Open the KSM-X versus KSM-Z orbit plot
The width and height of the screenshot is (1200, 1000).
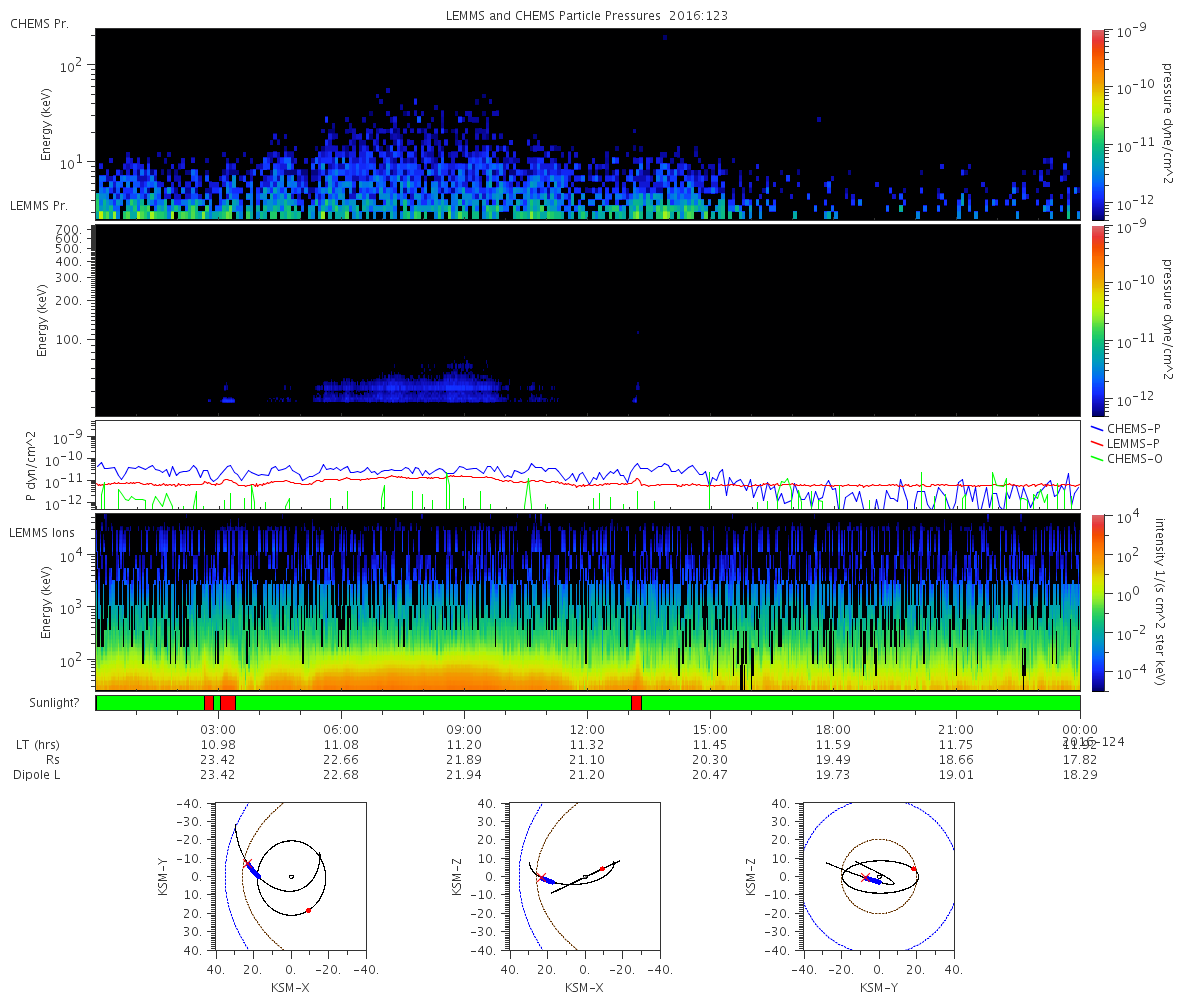[x=584, y=876]
